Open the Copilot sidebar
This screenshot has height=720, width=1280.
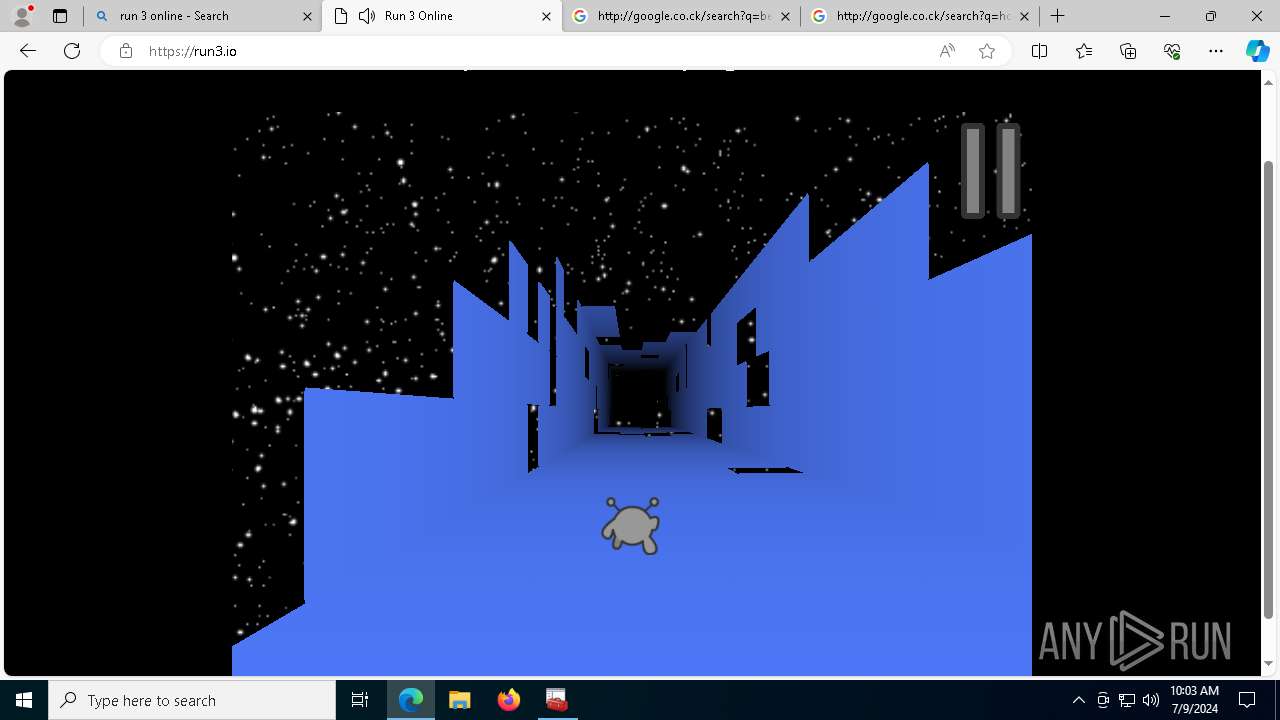1257,51
